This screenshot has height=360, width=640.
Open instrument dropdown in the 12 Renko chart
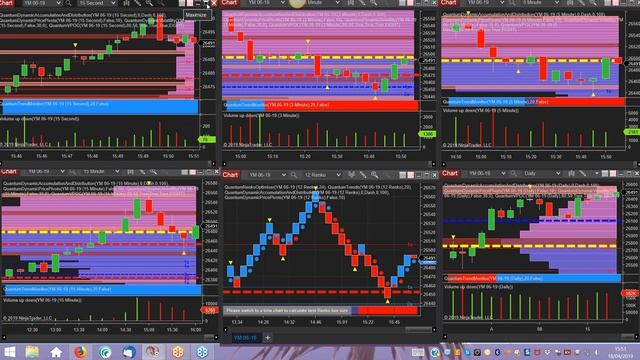pos(267,175)
